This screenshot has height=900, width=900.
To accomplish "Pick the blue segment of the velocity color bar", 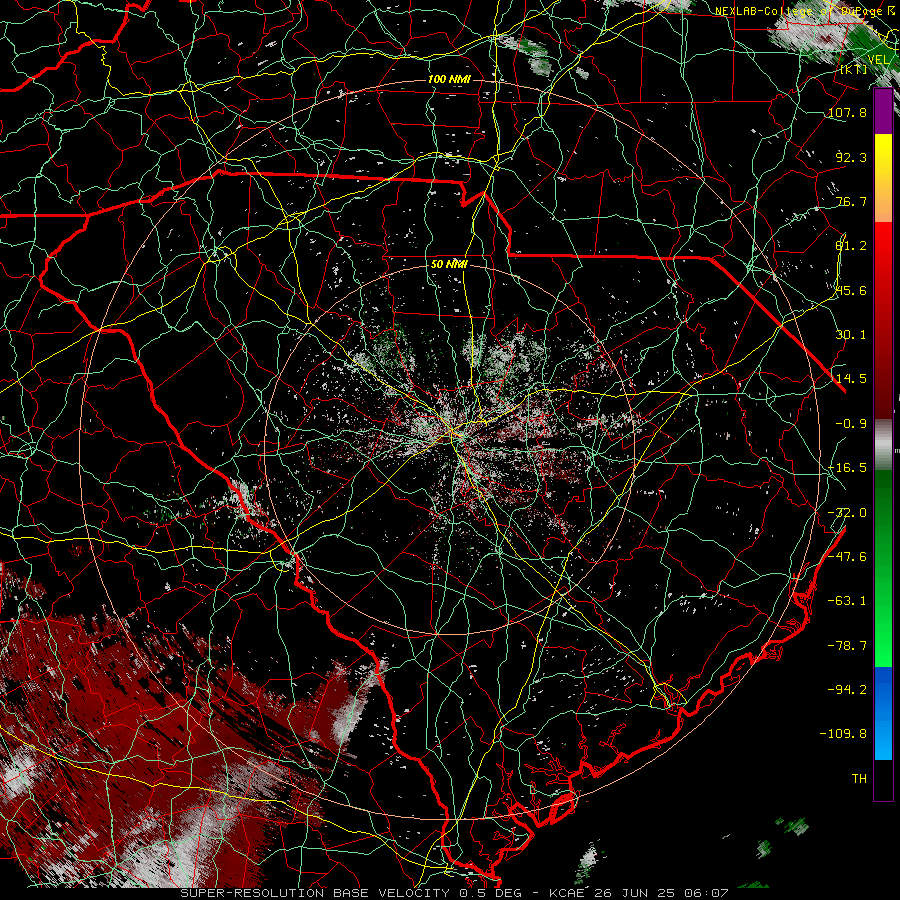I will [883, 712].
